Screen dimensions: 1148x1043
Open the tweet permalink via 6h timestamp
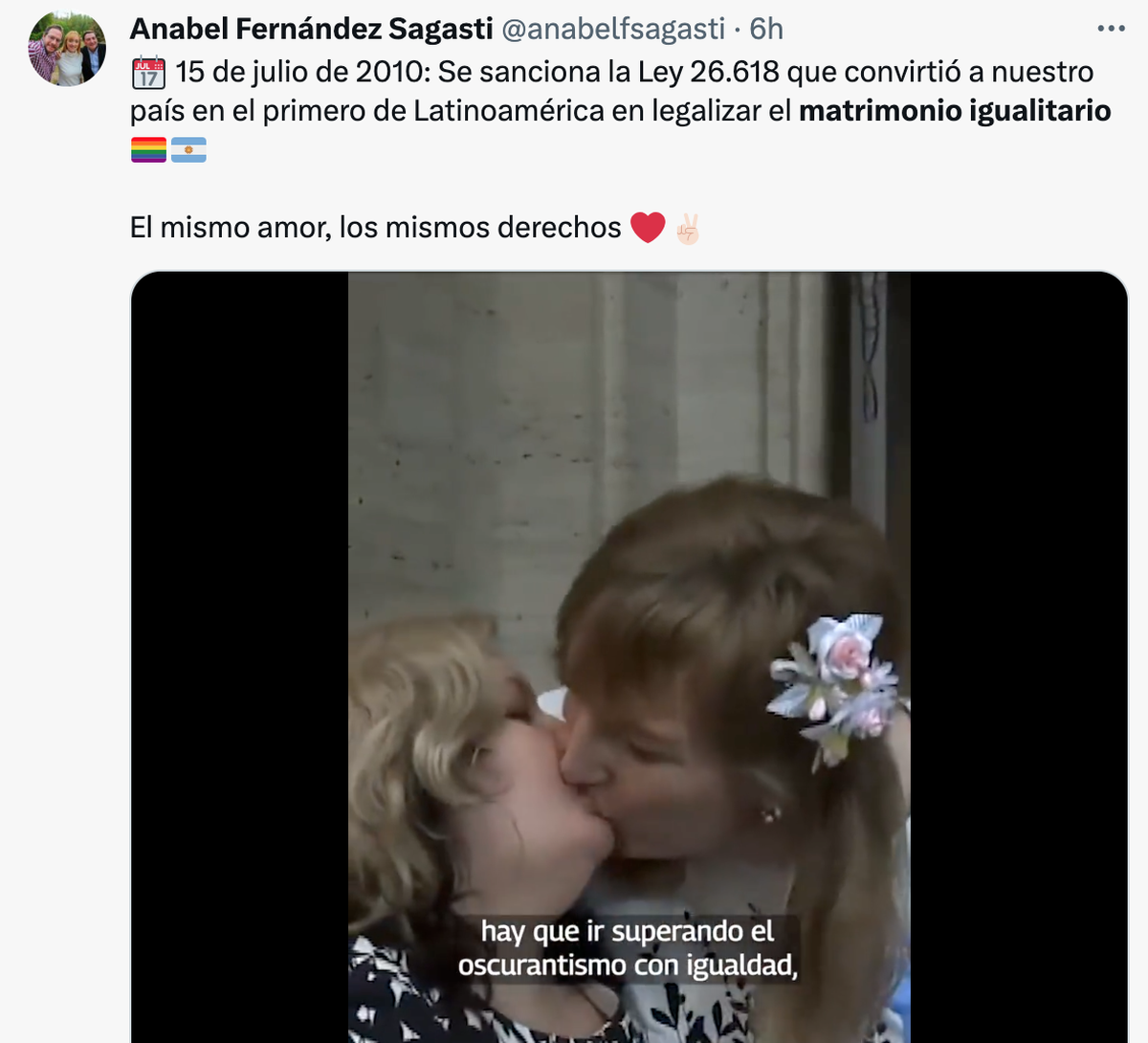(x=766, y=29)
